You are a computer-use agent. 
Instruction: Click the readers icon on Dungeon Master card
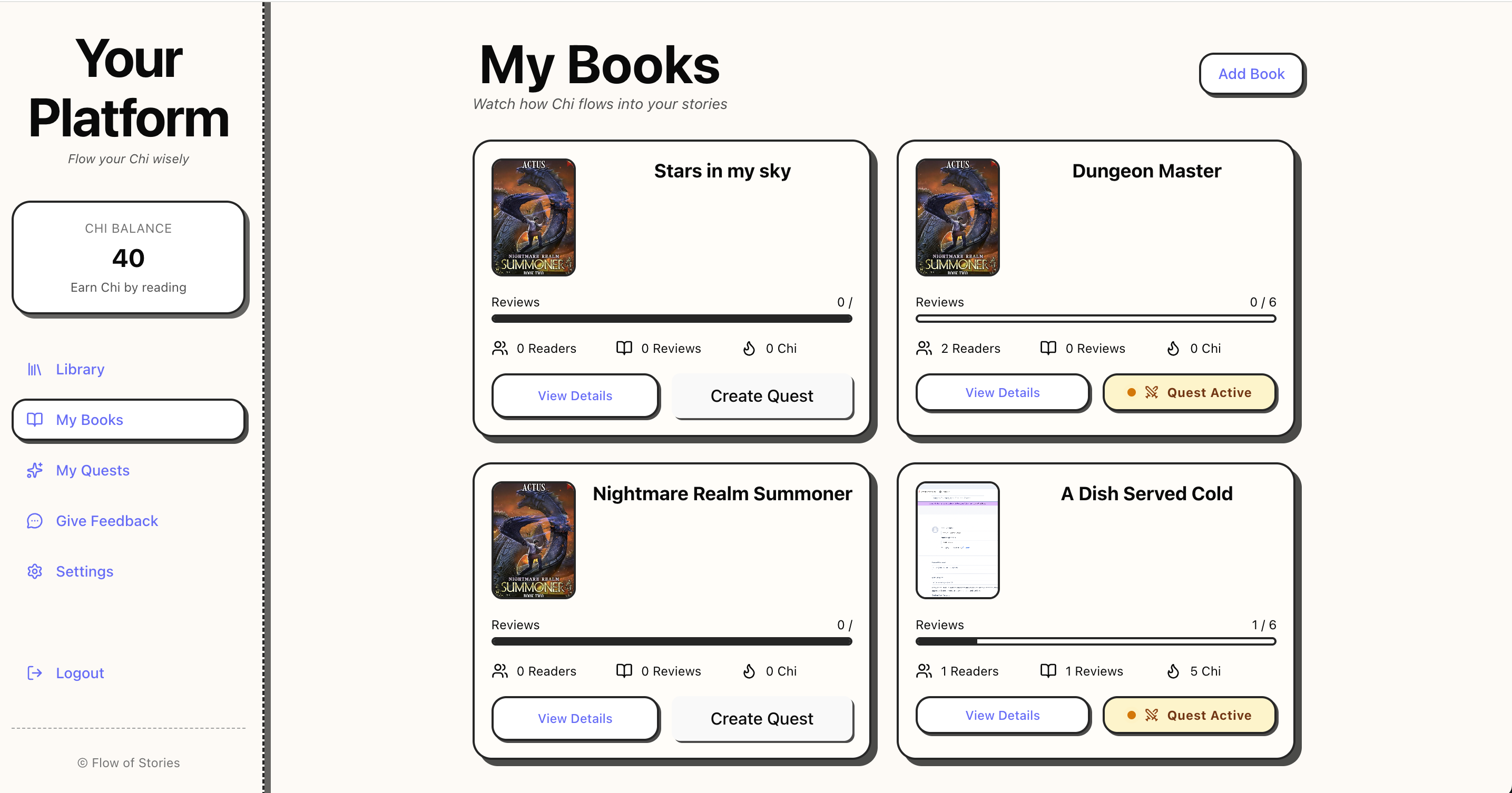tap(924, 348)
